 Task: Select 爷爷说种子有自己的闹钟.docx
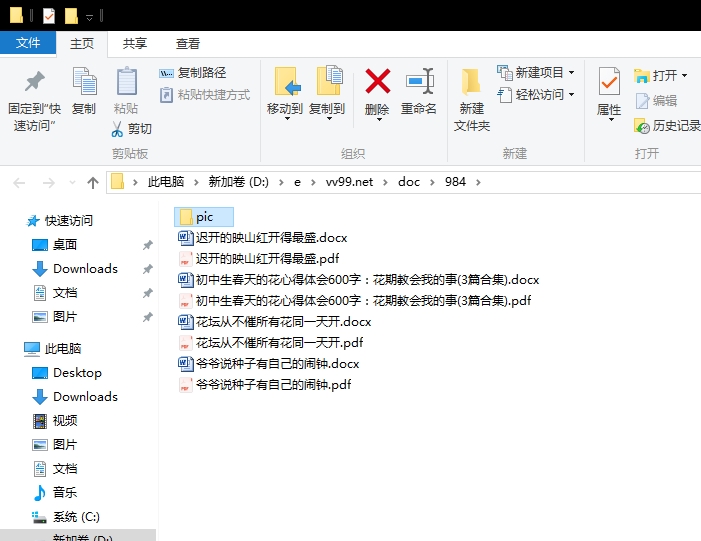pos(269,363)
